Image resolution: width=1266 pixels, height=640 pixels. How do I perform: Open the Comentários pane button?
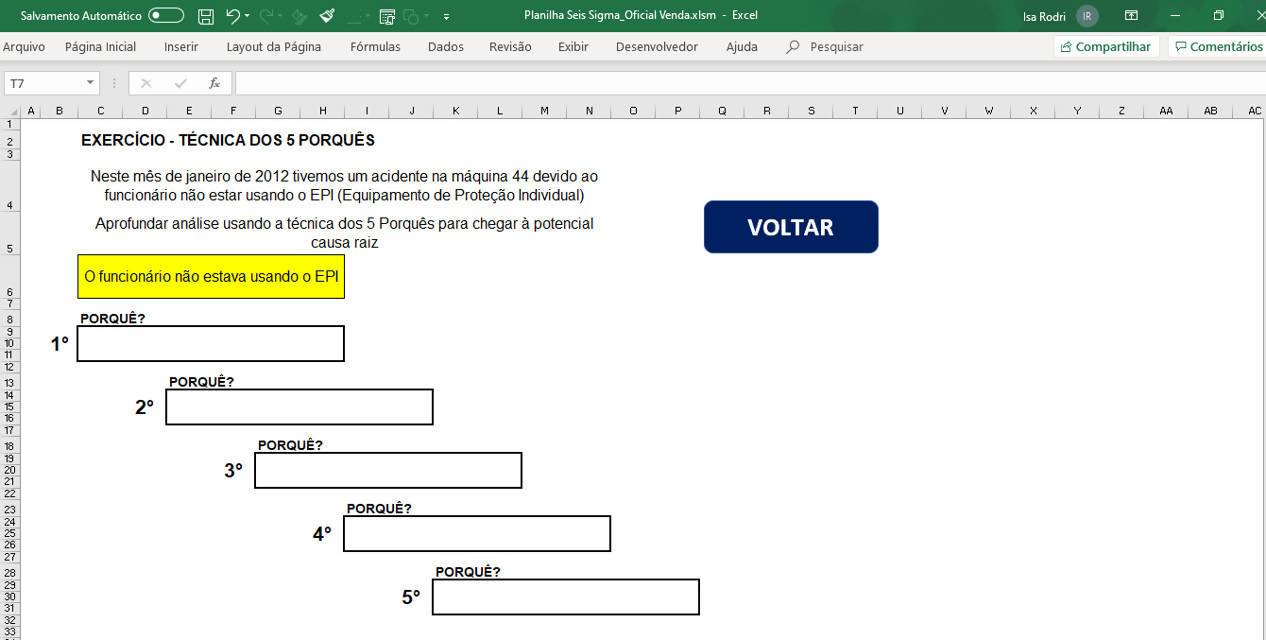(1217, 47)
